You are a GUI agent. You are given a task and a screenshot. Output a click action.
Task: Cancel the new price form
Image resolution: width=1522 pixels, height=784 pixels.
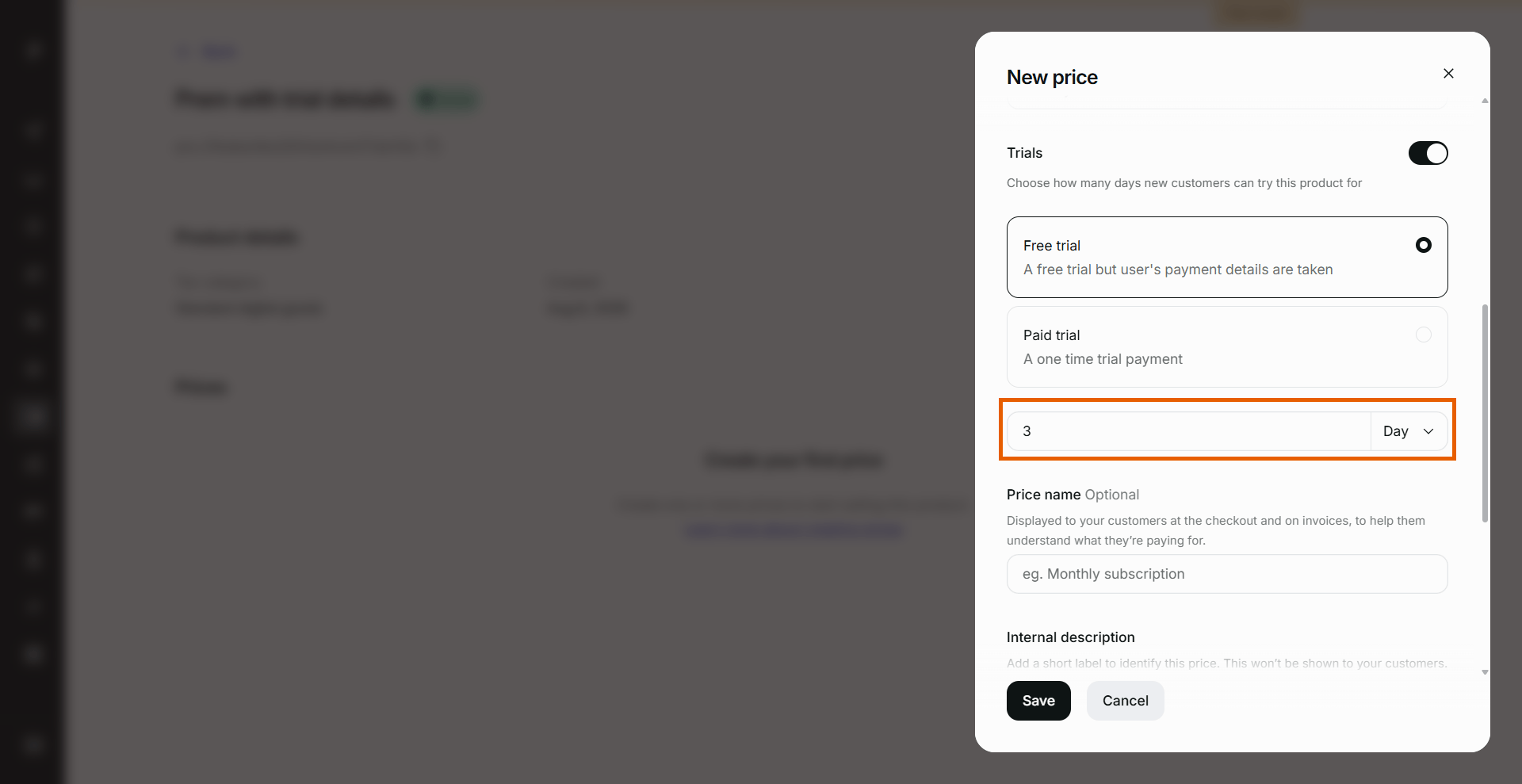1125,701
